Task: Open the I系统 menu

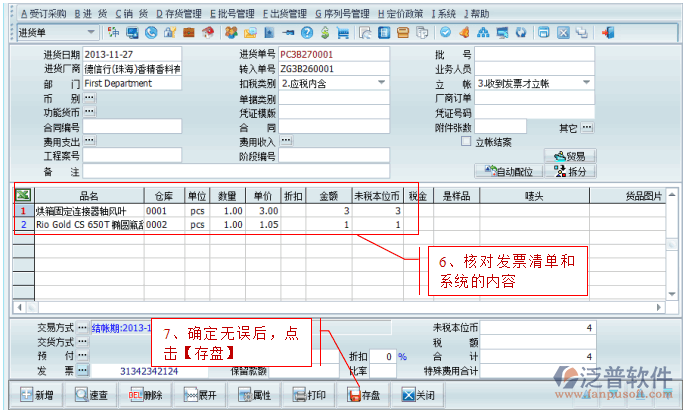Action: (x=443, y=14)
